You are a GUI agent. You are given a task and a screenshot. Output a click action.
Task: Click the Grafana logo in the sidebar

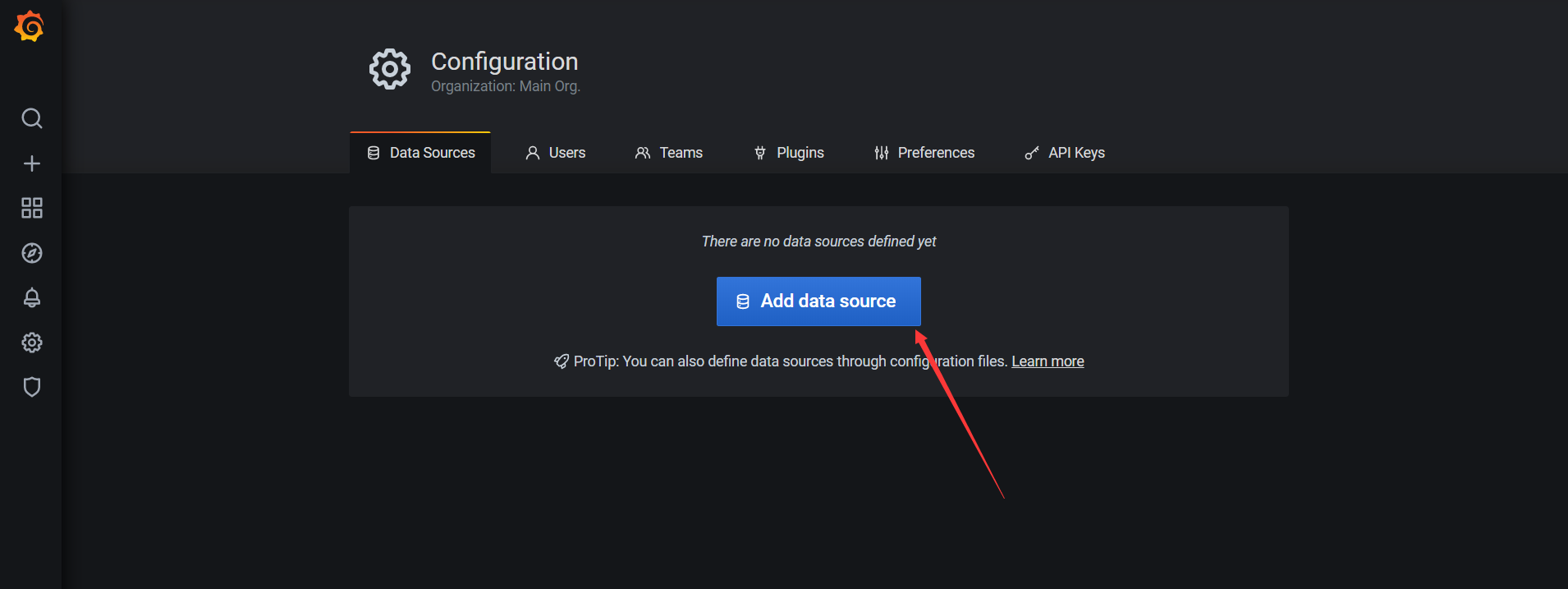(30, 26)
